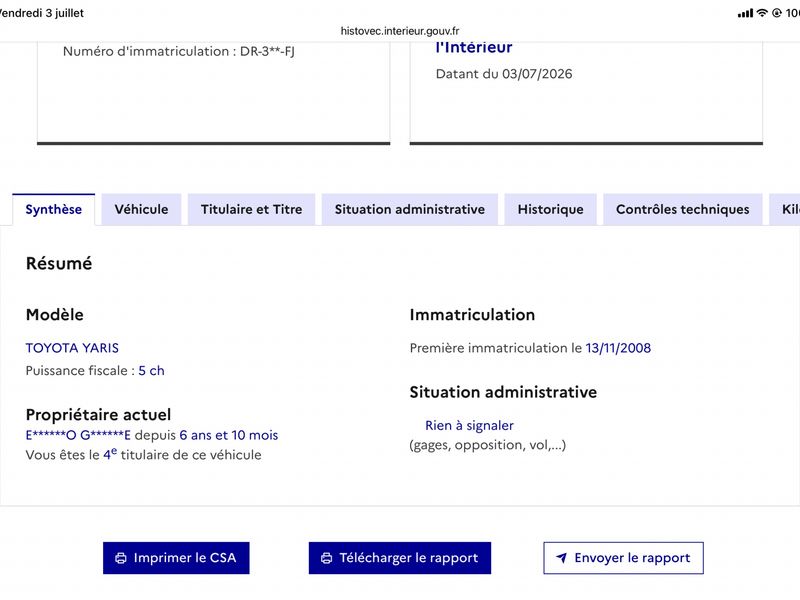Open the partially visible Kilométrage tab
This screenshot has height=600, width=800.
[786, 209]
